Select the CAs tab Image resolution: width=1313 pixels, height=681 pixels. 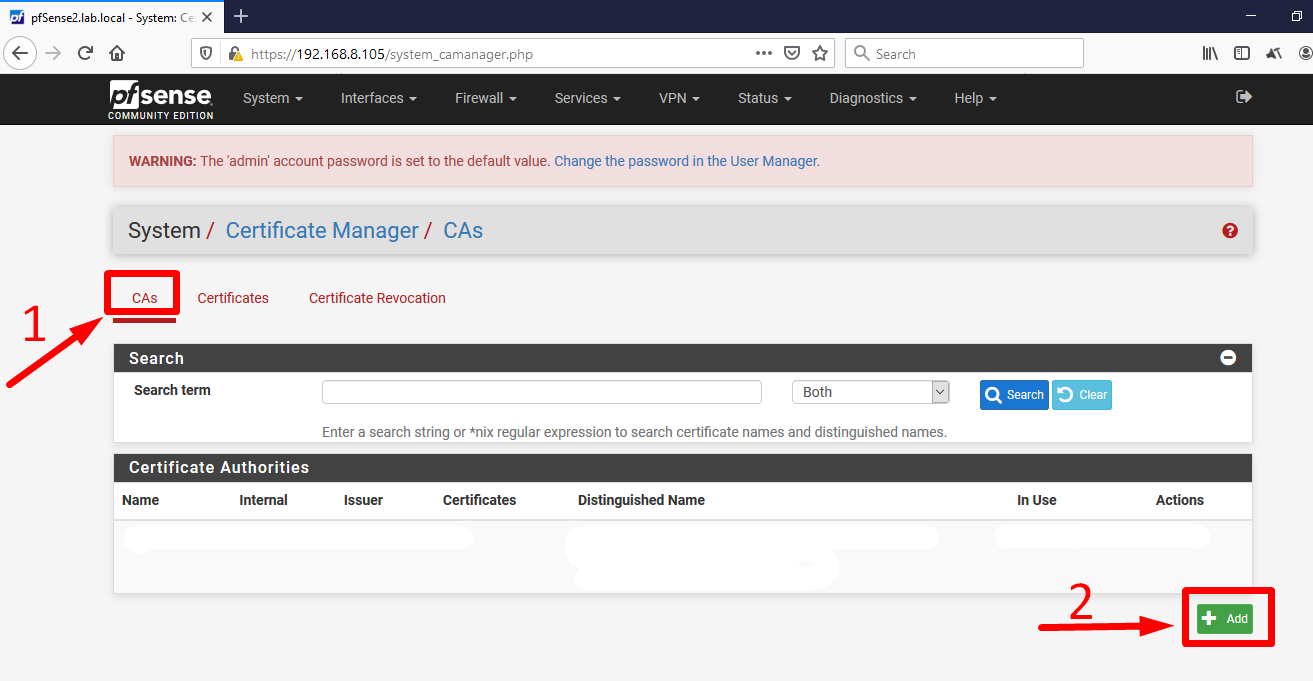click(145, 298)
